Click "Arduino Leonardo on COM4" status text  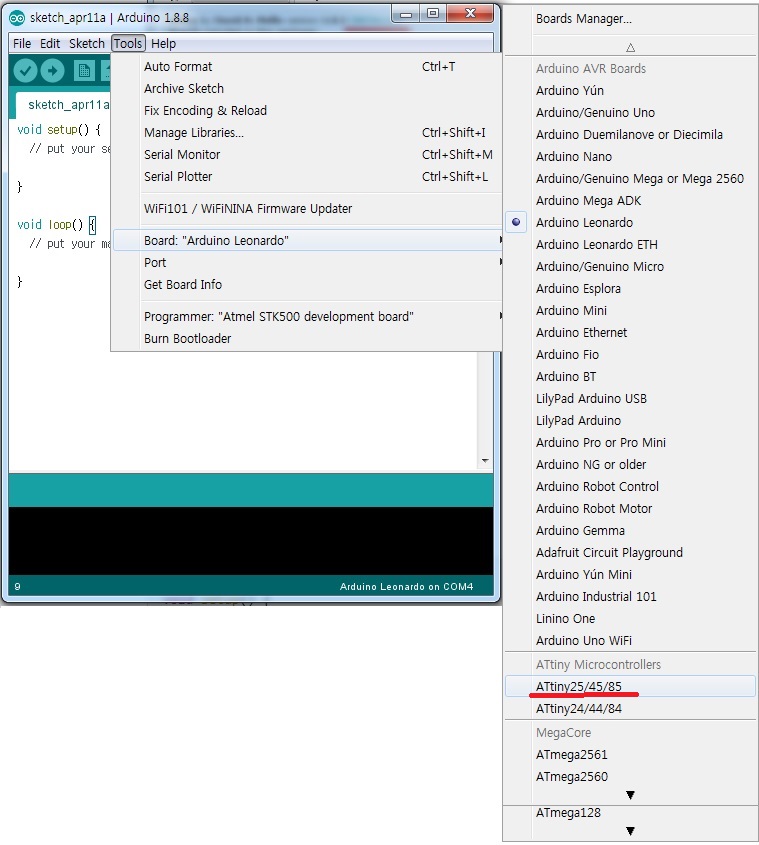tap(406, 587)
